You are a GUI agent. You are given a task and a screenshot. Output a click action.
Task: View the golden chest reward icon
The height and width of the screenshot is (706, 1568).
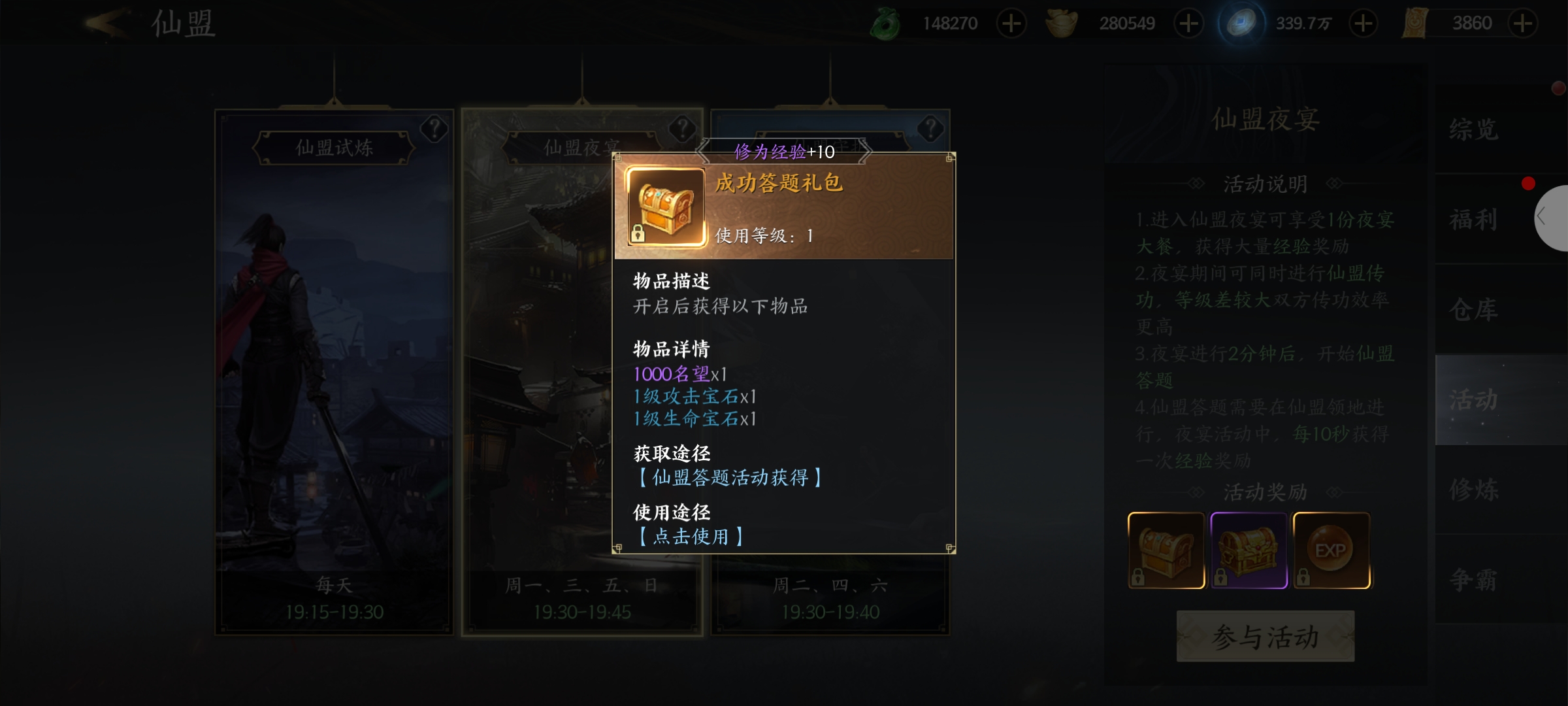1166,550
